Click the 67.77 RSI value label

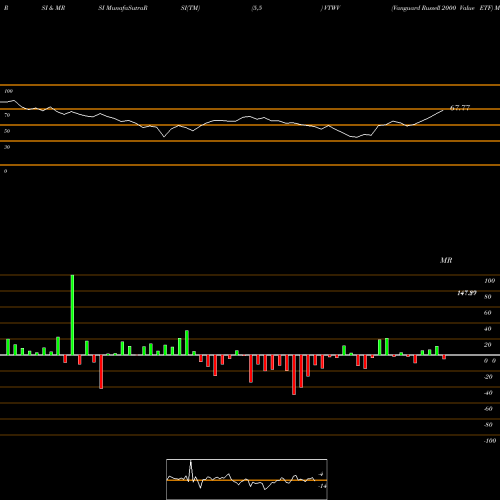click(460, 108)
